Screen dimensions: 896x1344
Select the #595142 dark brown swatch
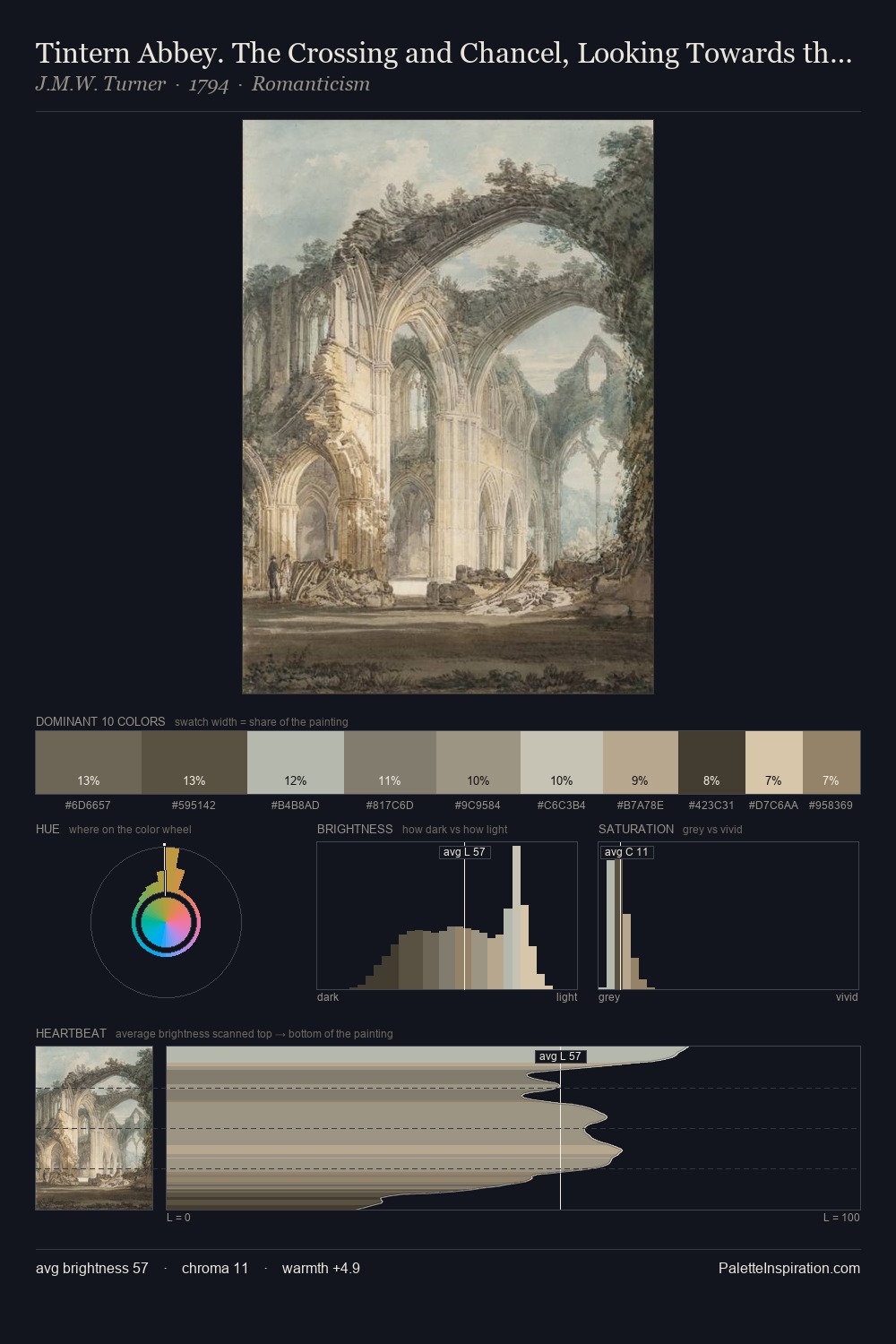click(194, 762)
